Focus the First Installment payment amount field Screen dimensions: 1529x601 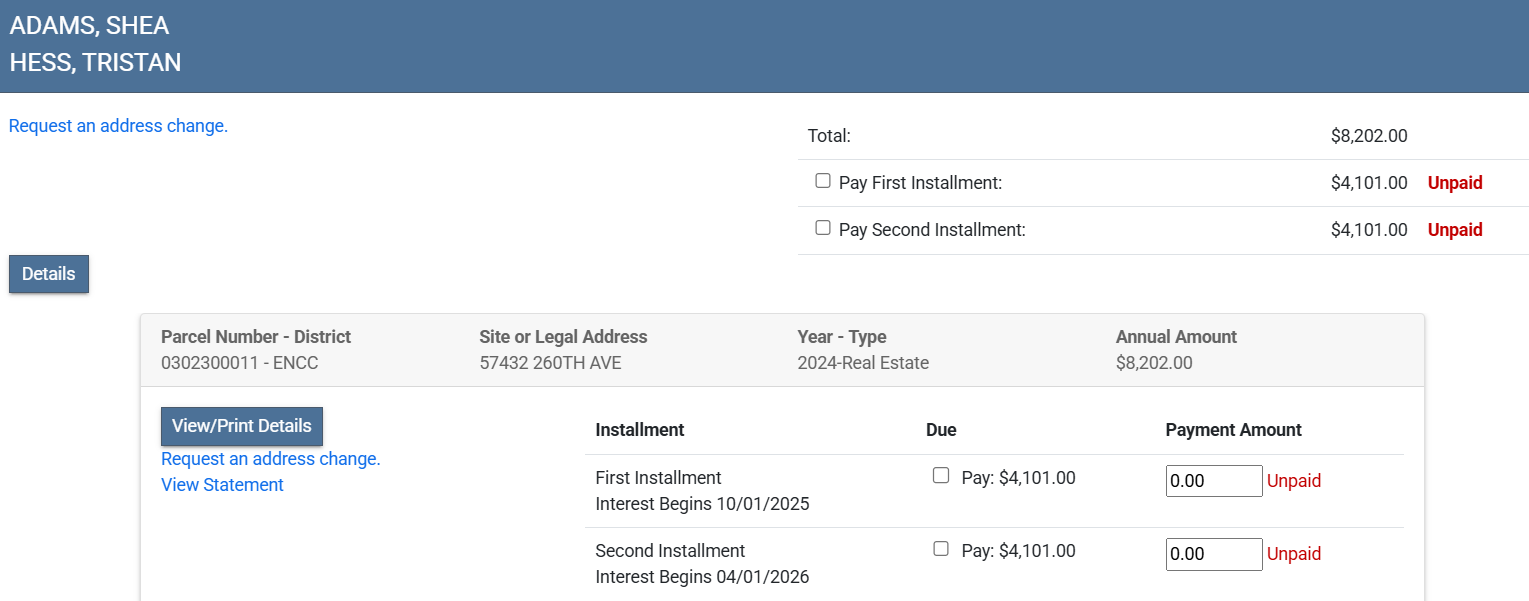tap(1214, 481)
